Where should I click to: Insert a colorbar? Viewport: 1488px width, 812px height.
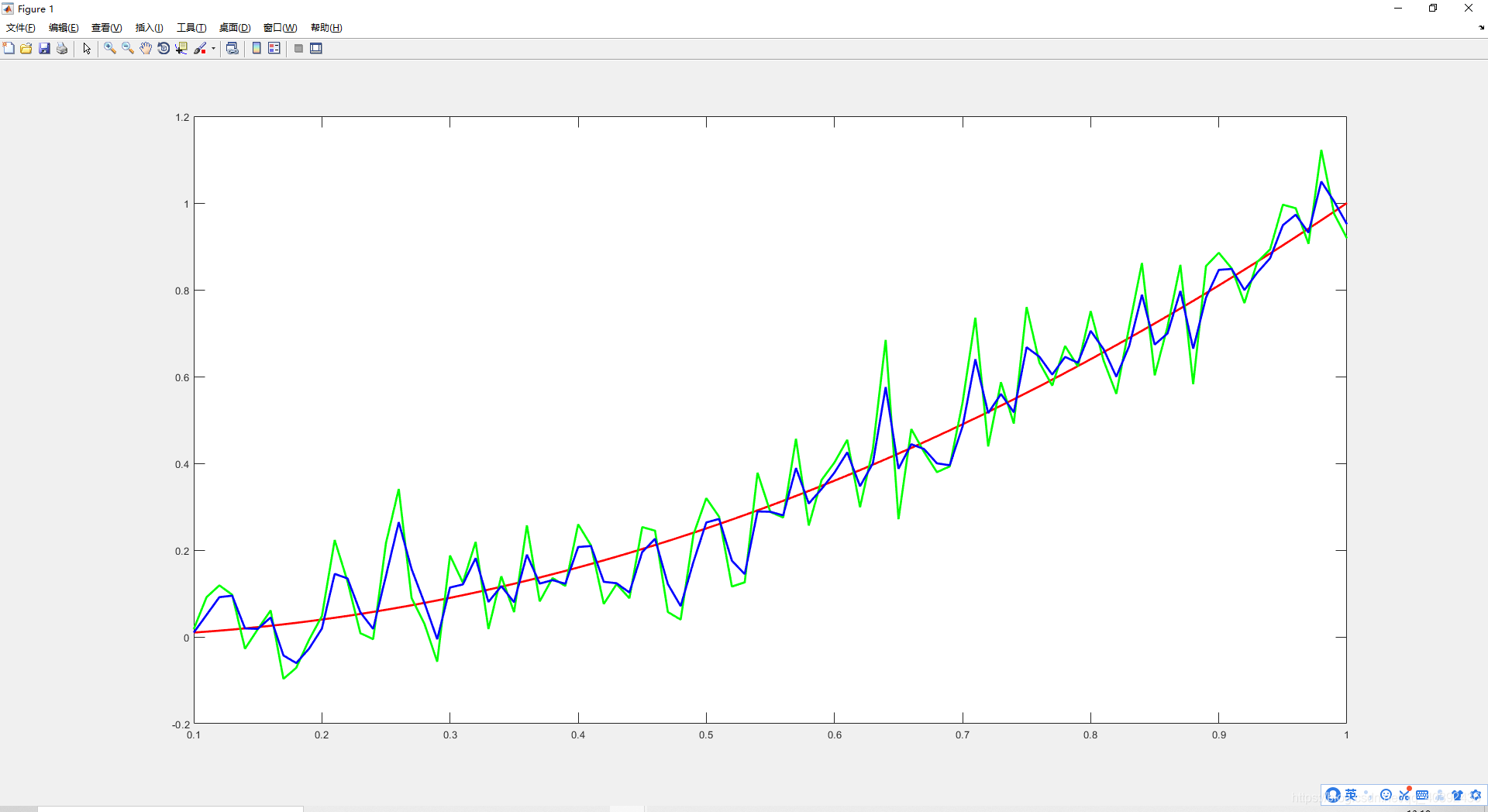[x=257, y=48]
